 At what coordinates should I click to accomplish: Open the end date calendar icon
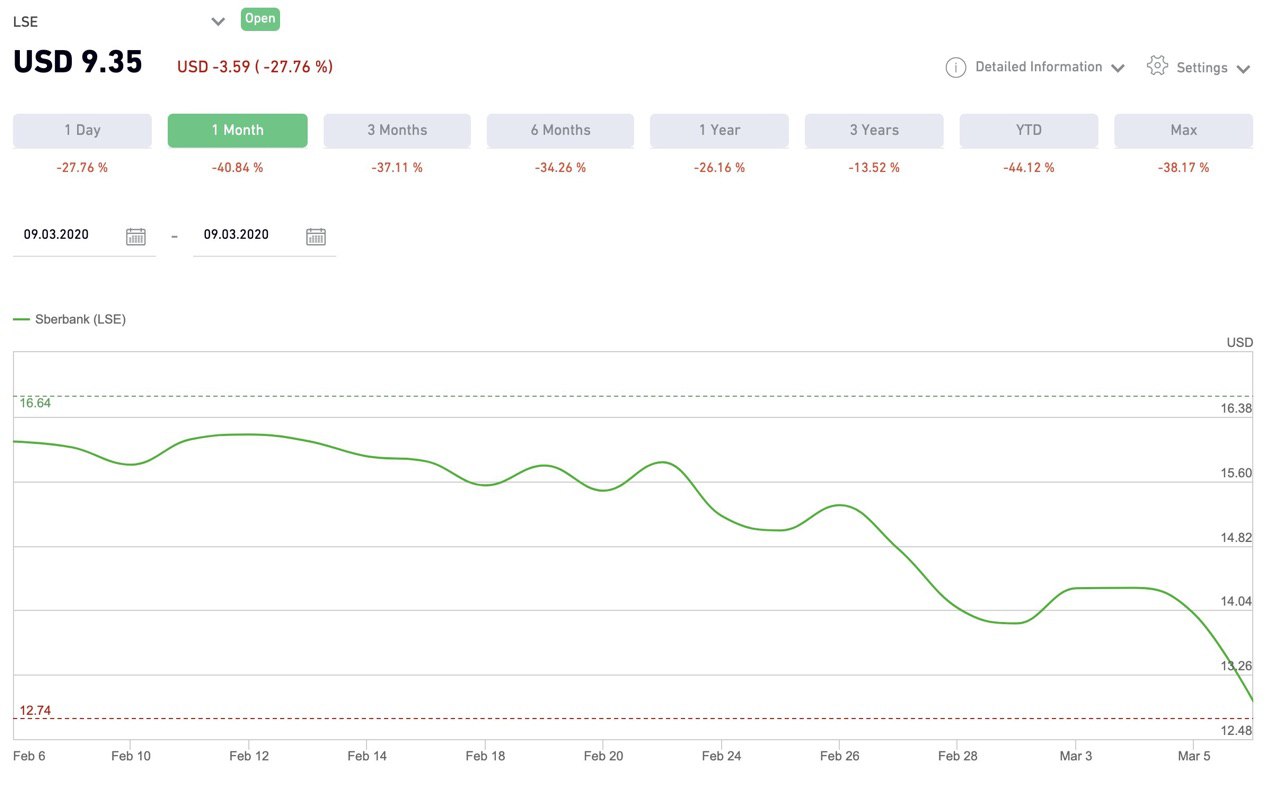pyautogui.click(x=316, y=236)
